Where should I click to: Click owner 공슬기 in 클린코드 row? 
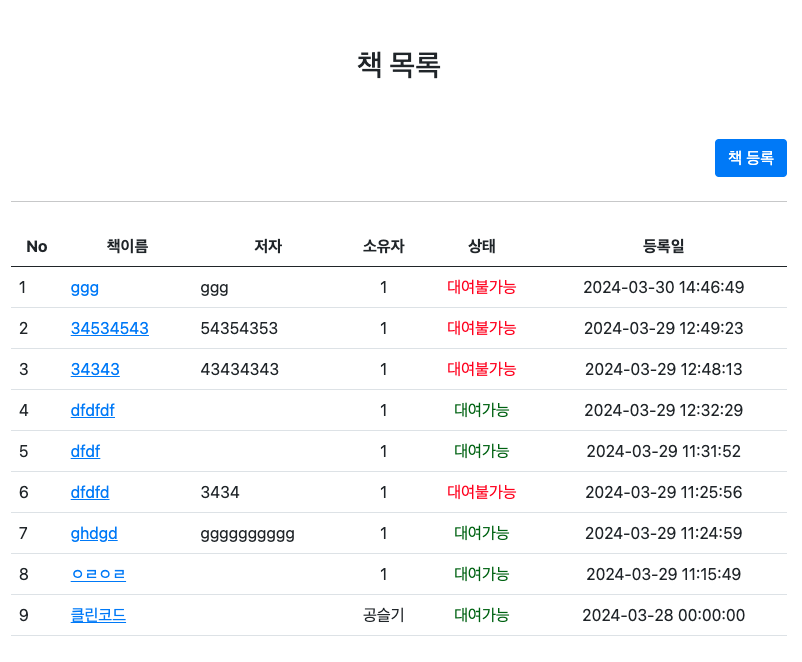tap(384, 614)
